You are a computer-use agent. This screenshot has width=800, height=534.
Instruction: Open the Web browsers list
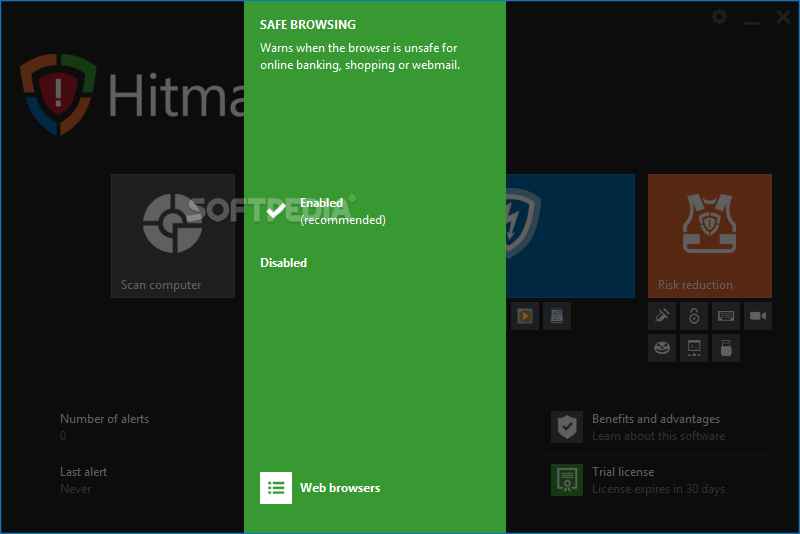(339, 488)
